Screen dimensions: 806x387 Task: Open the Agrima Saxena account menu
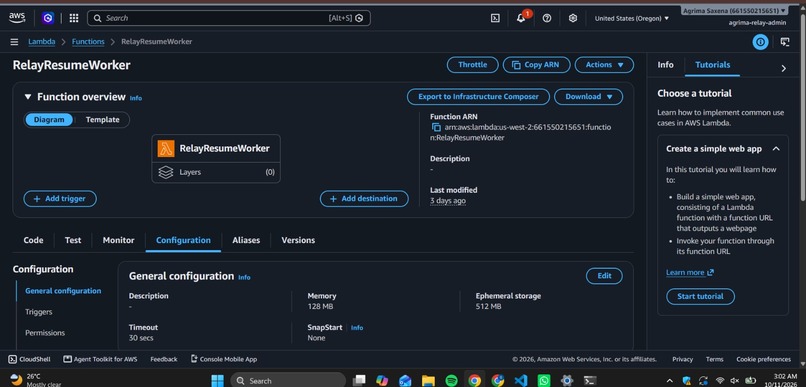pos(735,10)
